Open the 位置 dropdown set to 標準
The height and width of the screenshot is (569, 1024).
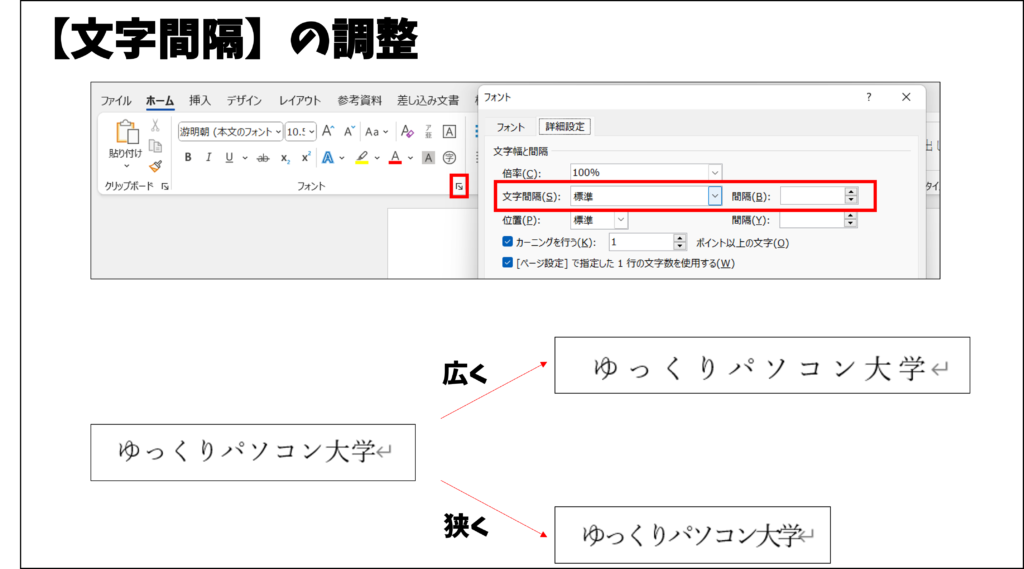pyautogui.click(x=620, y=220)
